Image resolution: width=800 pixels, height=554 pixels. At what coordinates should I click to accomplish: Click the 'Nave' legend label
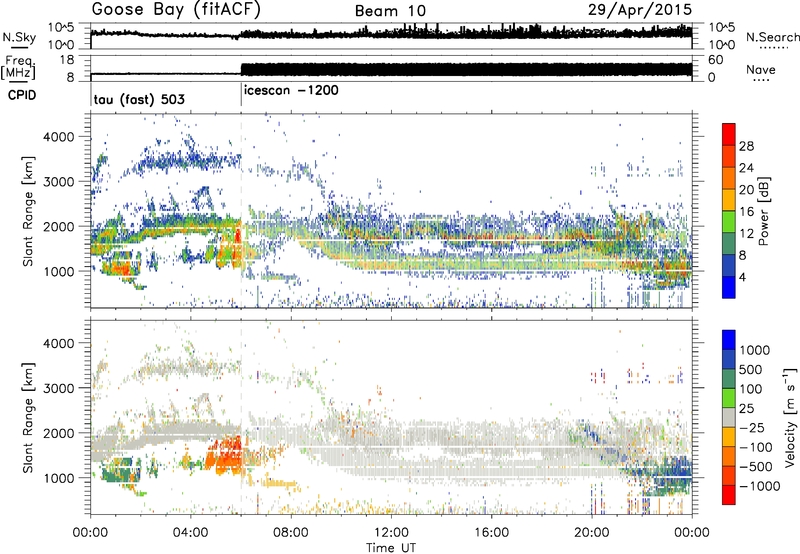[x=761, y=70]
